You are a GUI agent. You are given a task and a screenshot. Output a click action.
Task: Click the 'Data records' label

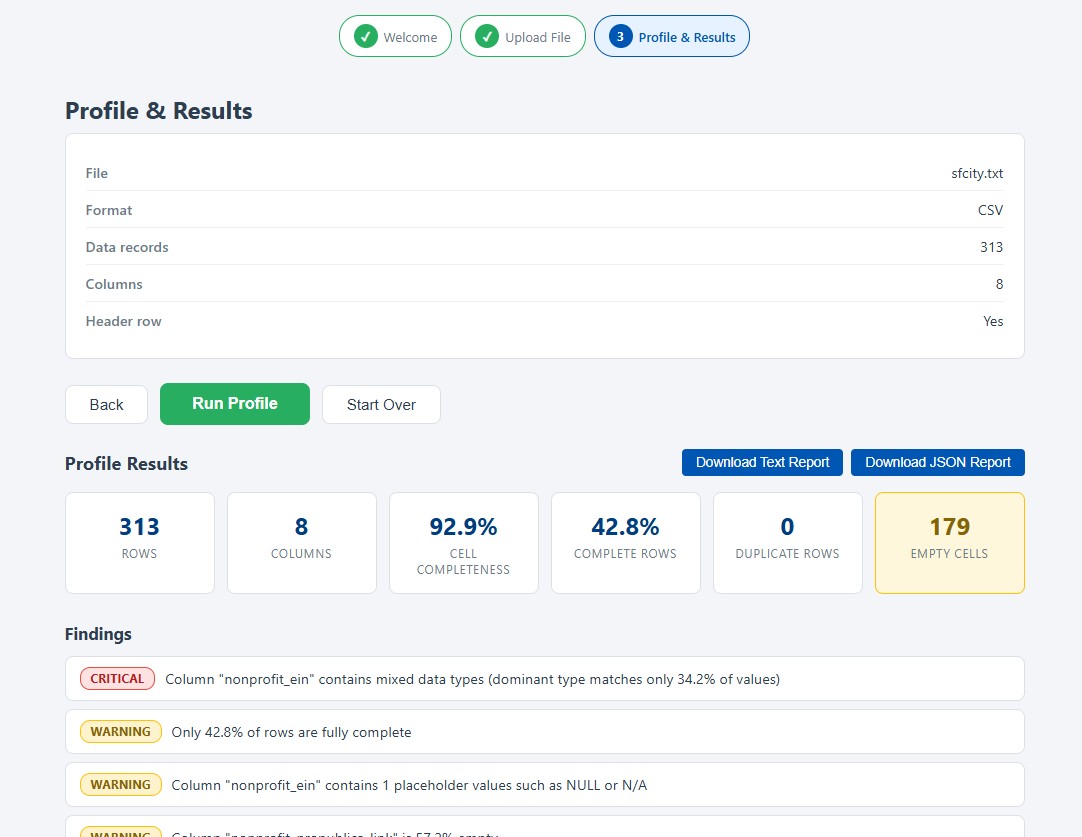pos(127,247)
